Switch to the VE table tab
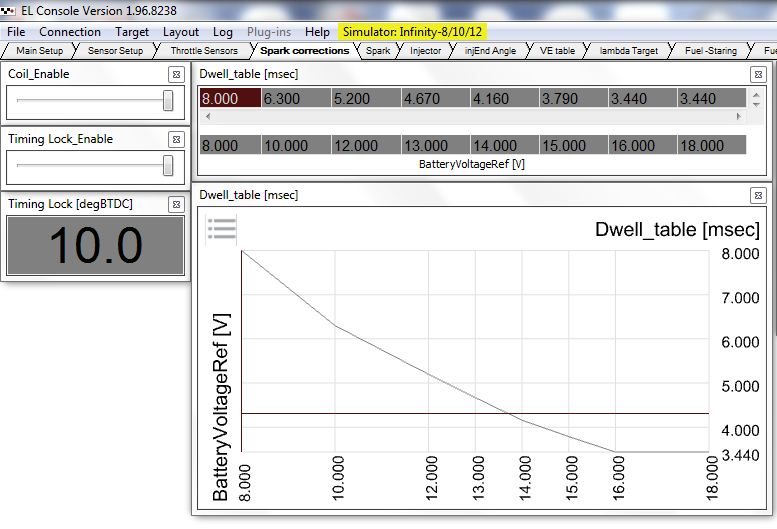Screen dimensions: 777x529 (x=557, y=50)
